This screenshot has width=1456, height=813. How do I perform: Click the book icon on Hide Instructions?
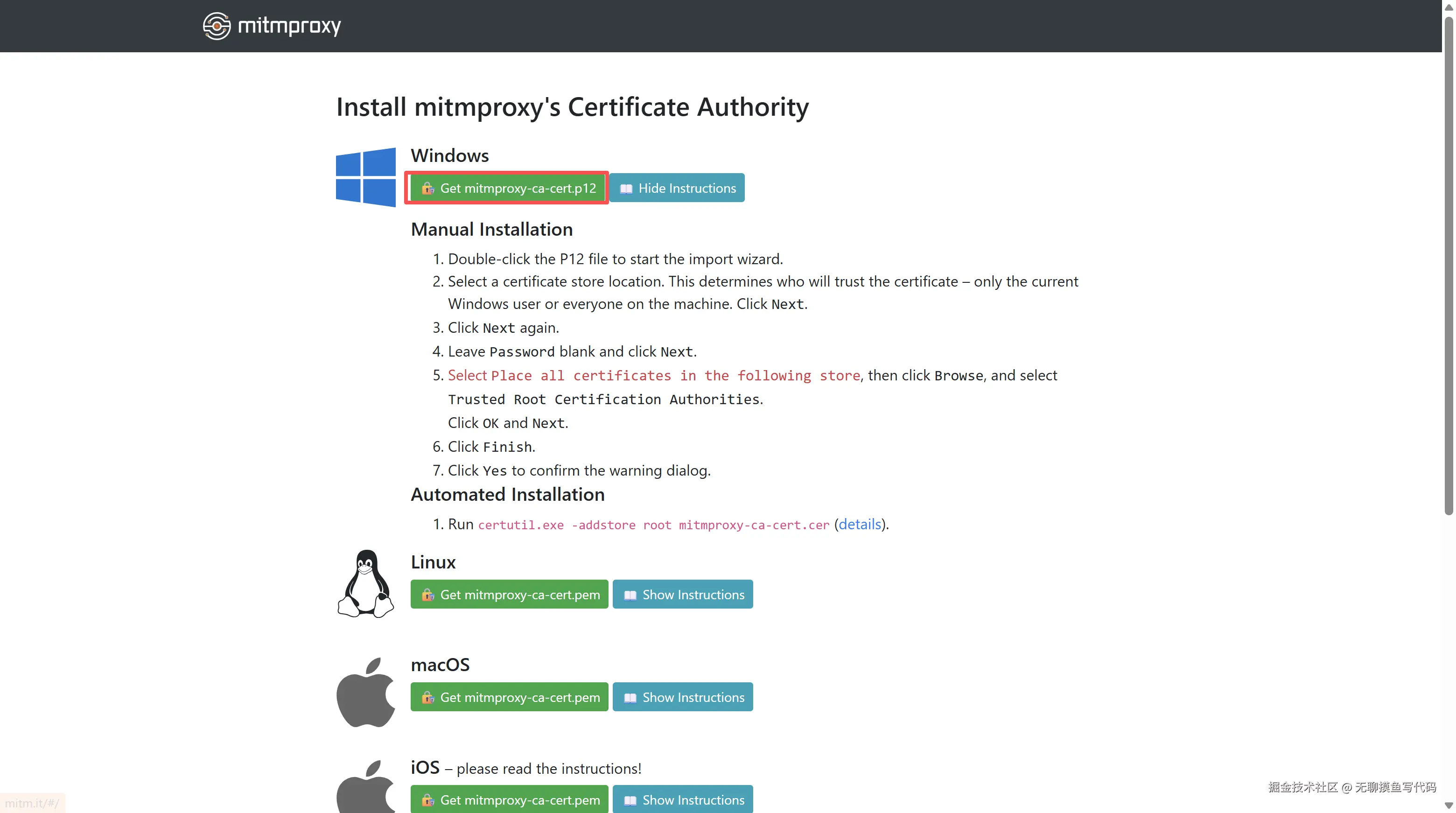[x=626, y=189]
